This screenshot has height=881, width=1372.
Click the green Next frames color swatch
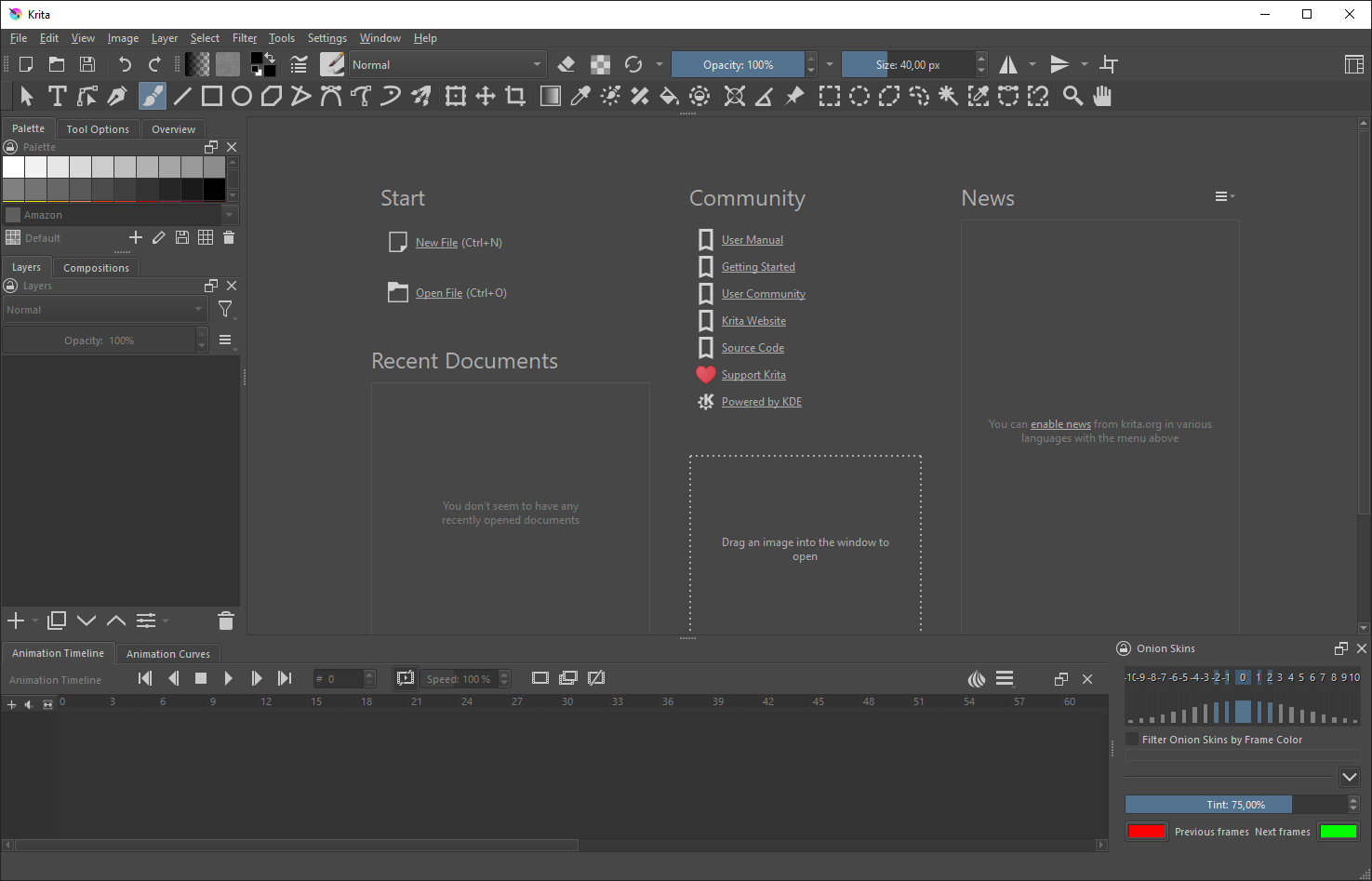(1339, 832)
